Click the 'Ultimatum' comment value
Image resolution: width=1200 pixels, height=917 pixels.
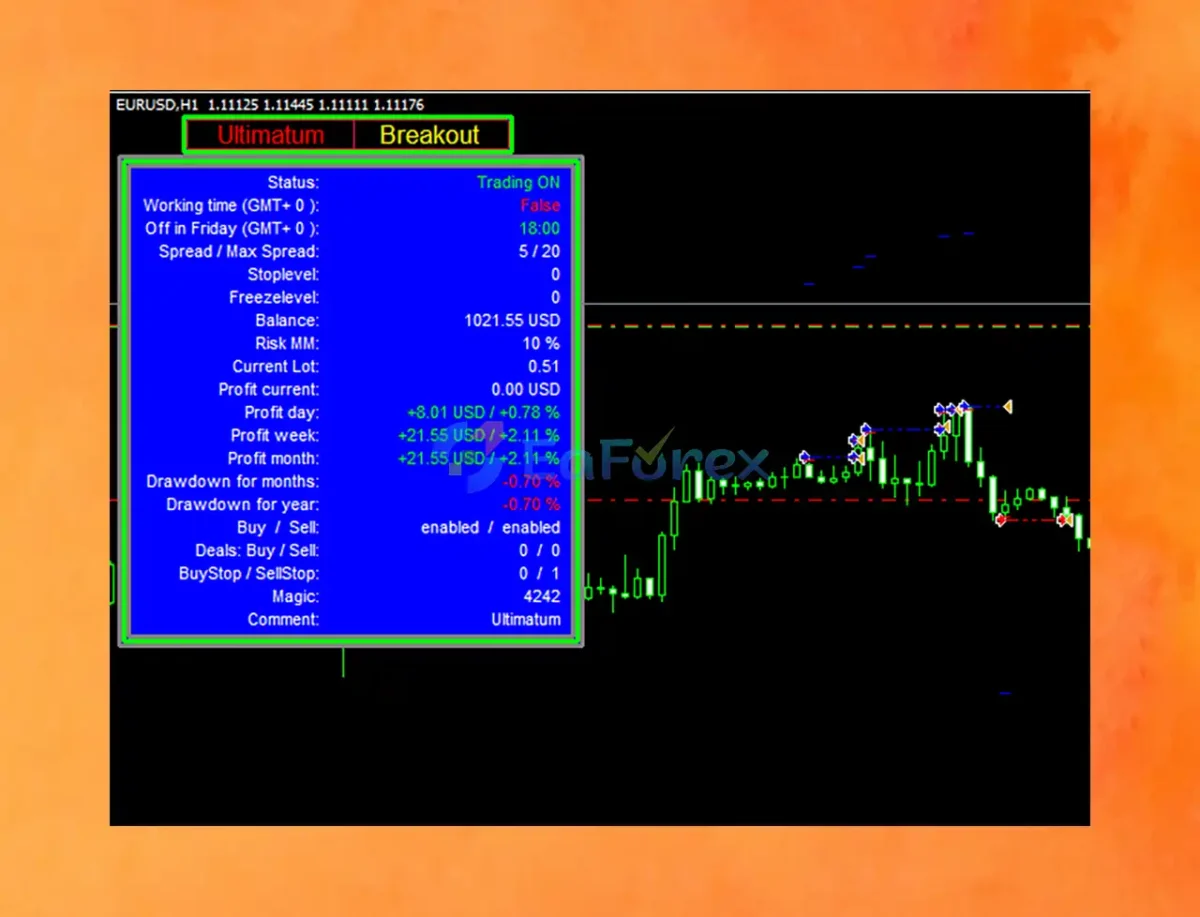click(x=526, y=619)
